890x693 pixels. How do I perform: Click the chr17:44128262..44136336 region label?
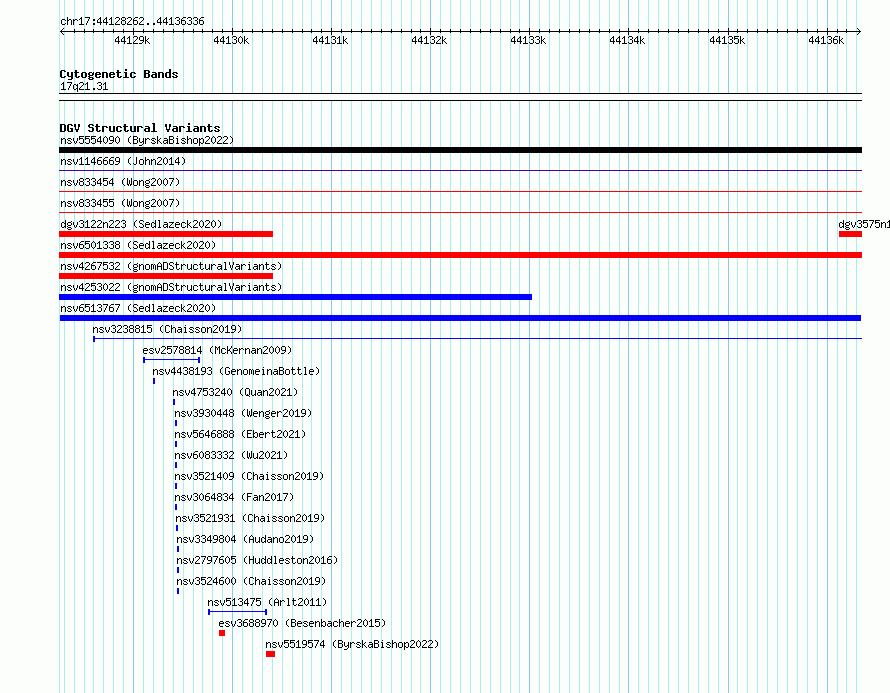[x=132, y=22]
